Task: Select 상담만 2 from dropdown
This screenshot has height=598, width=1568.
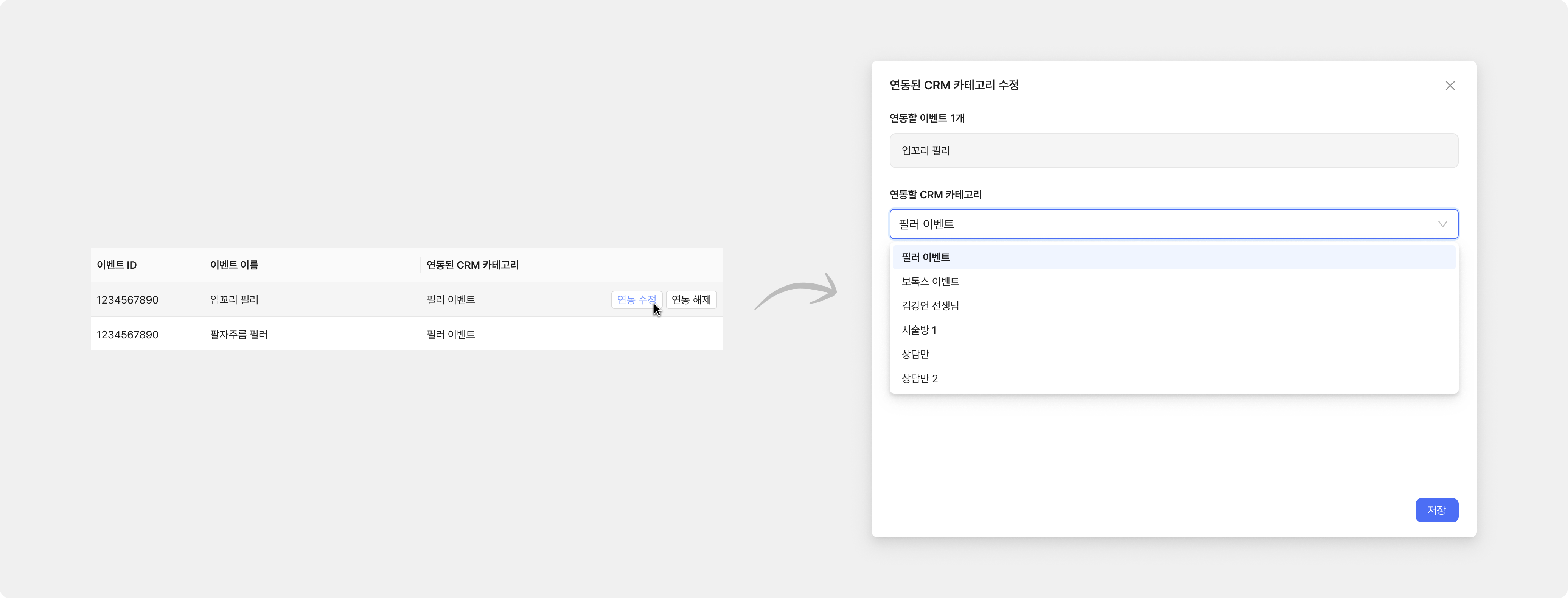Action: pos(919,379)
